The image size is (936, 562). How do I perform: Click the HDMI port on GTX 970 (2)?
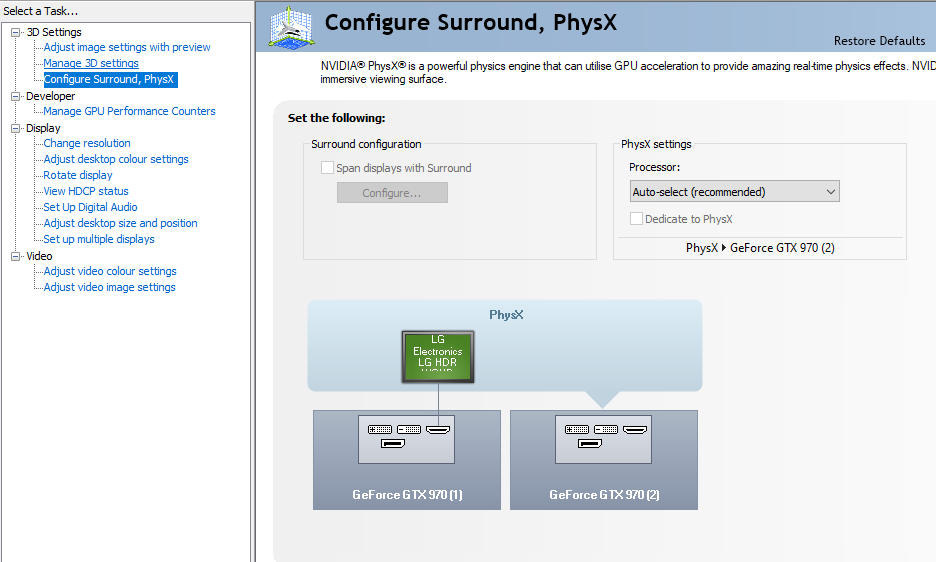pos(635,429)
